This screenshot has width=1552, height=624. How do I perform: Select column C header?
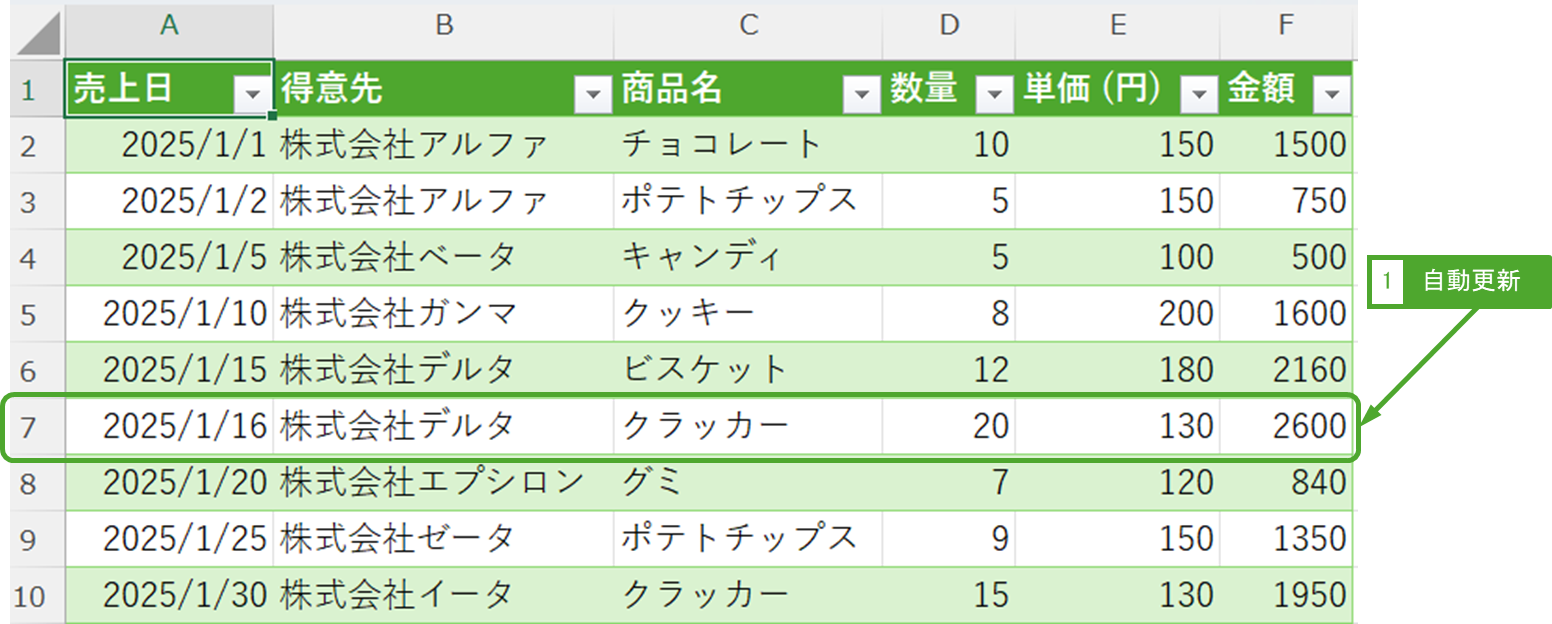(x=748, y=26)
